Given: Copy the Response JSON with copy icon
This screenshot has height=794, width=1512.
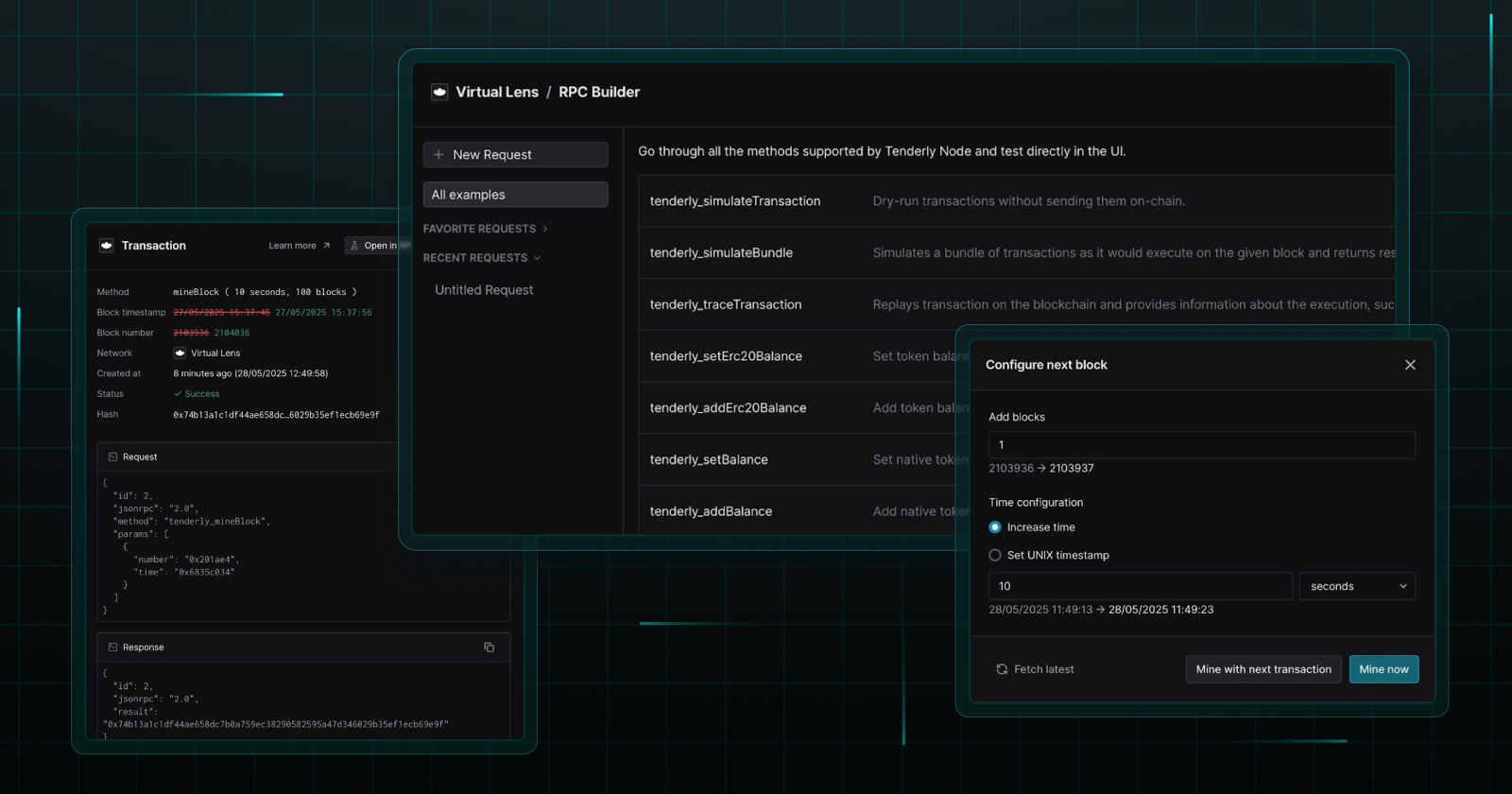Looking at the screenshot, I should point(489,647).
